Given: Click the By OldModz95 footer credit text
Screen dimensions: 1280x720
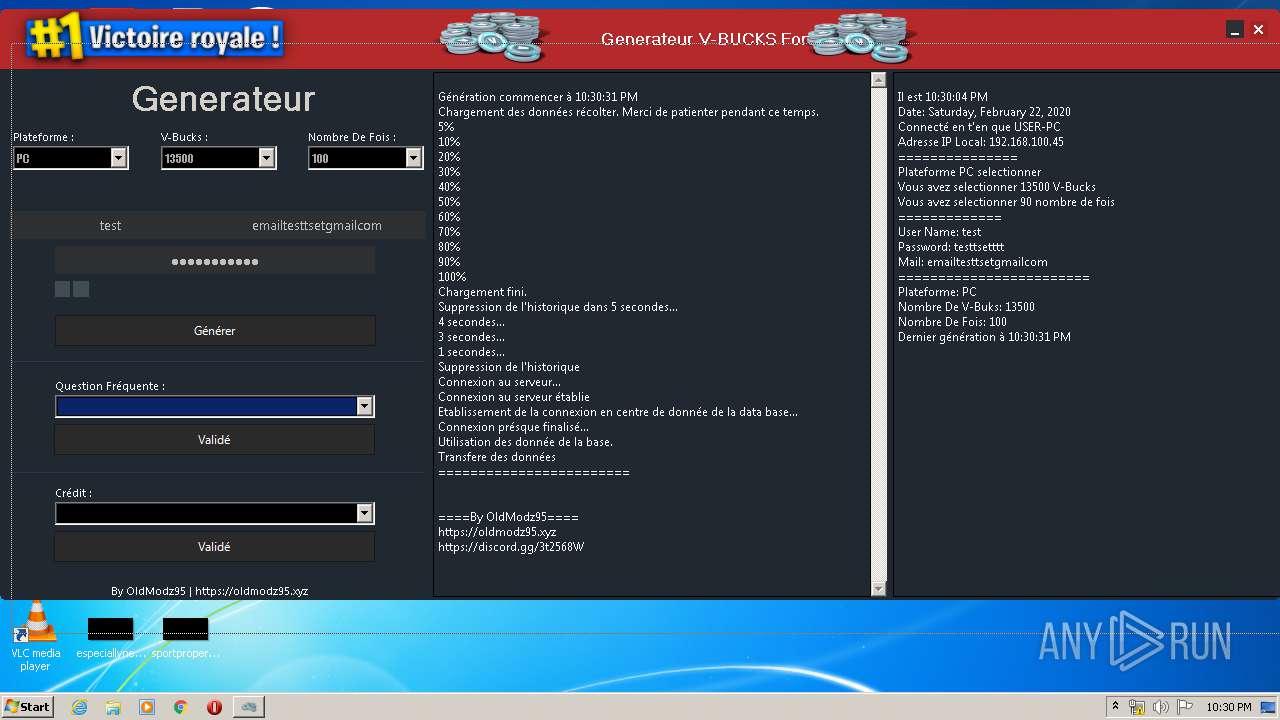Looking at the screenshot, I should (210, 591).
